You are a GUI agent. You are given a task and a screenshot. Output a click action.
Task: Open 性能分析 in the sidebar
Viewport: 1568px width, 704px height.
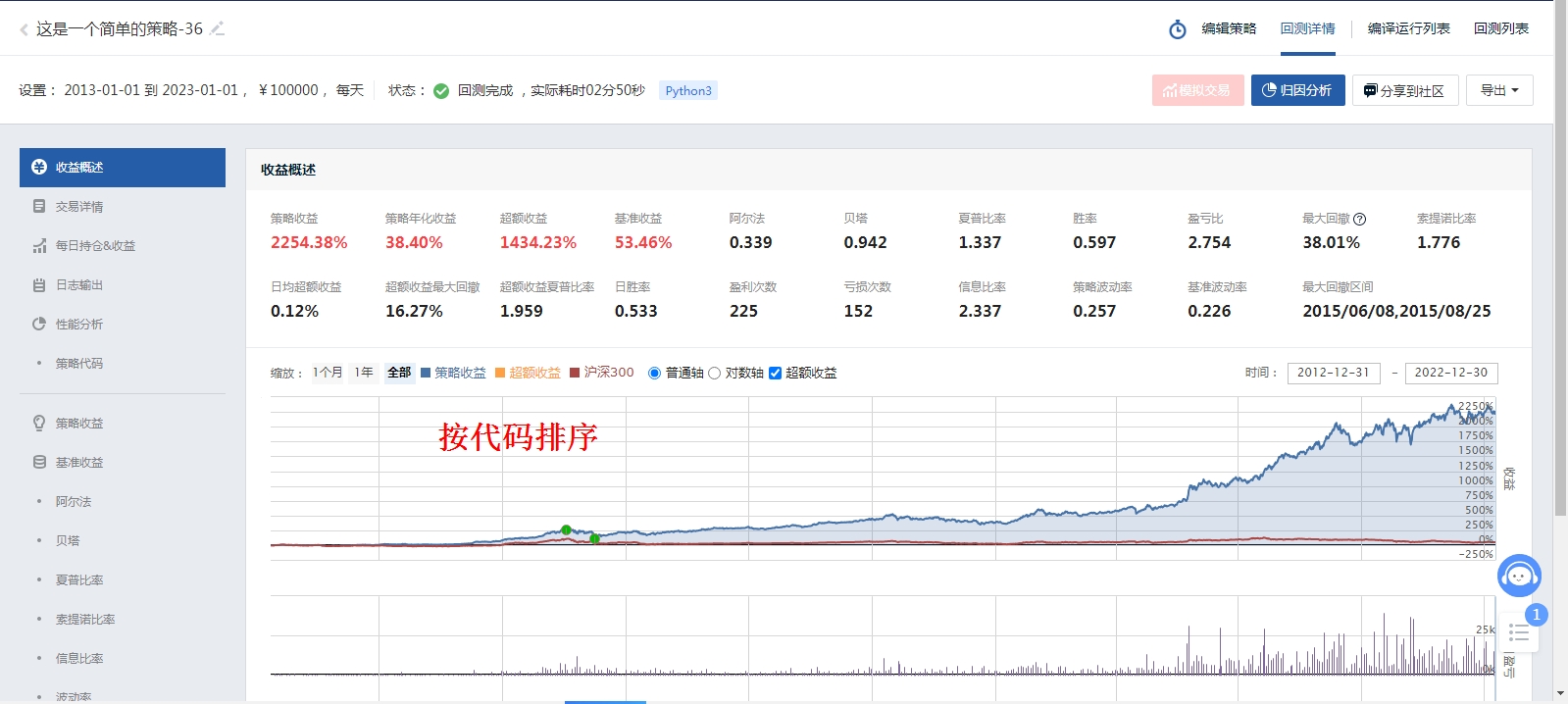click(x=78, y=325)
